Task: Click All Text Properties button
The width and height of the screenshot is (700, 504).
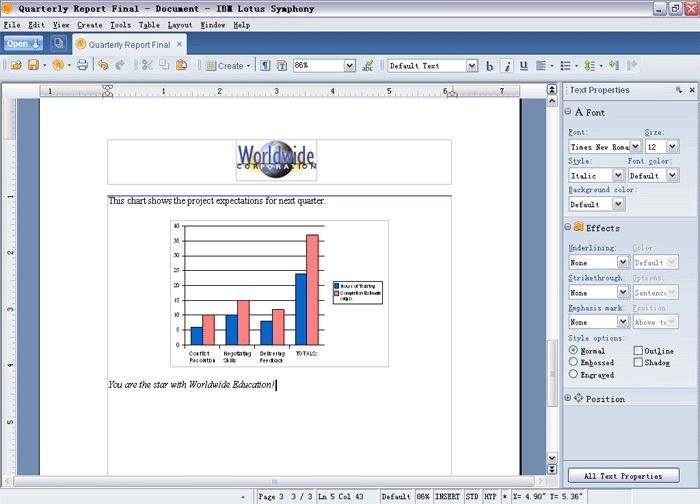Action: 623,476
